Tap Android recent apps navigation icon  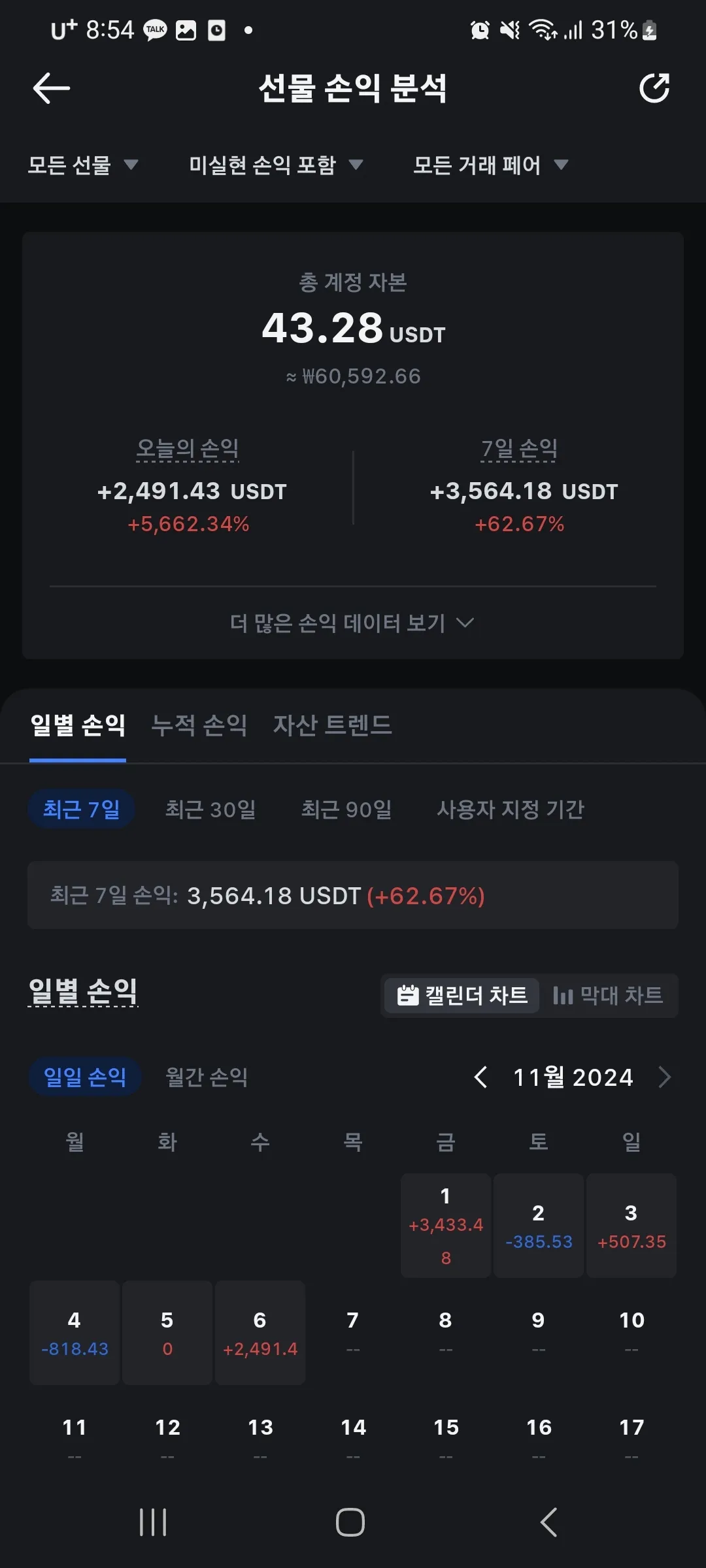coord(153,1522)
